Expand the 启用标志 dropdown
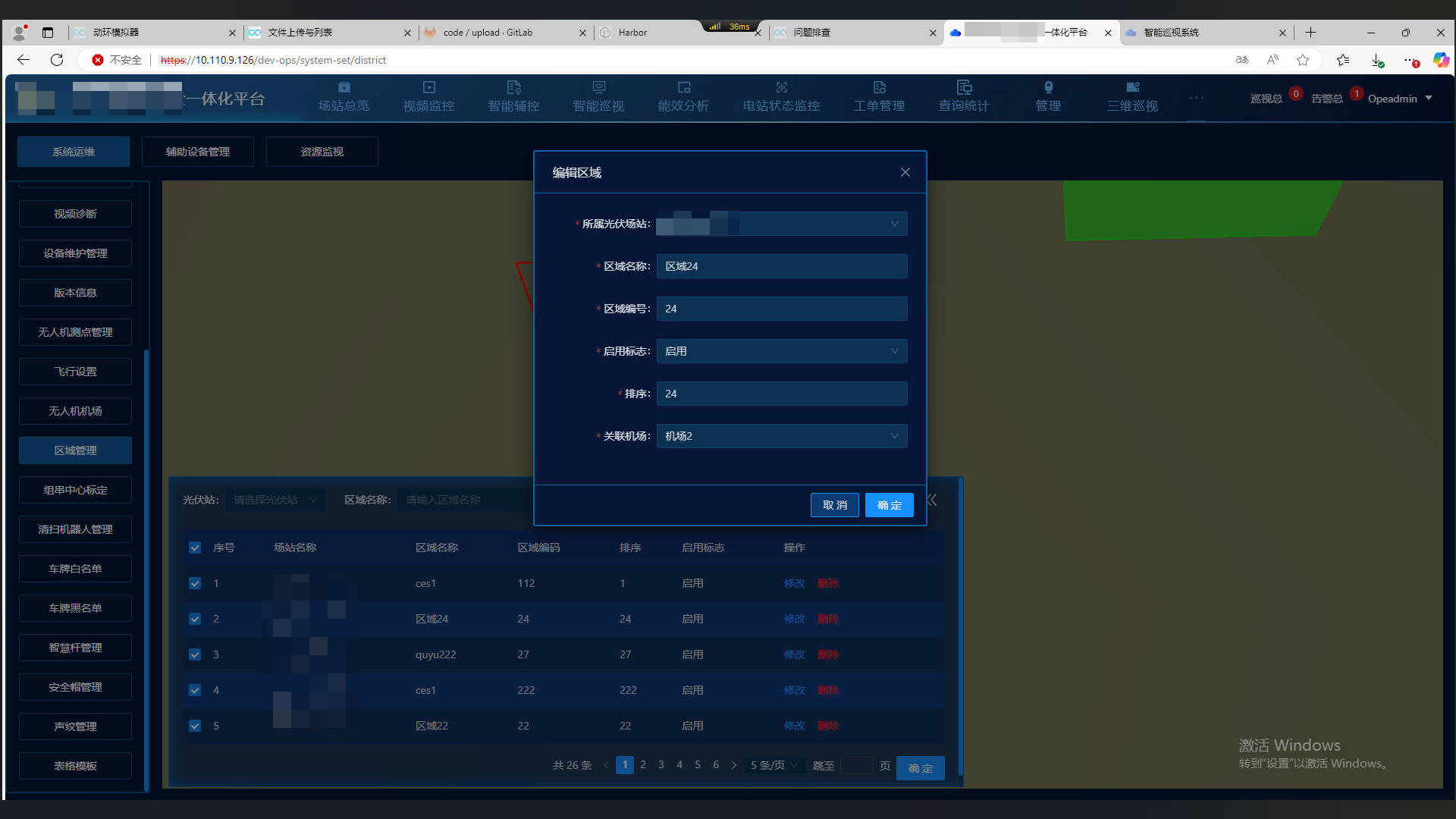 click(x=782, y=351)
